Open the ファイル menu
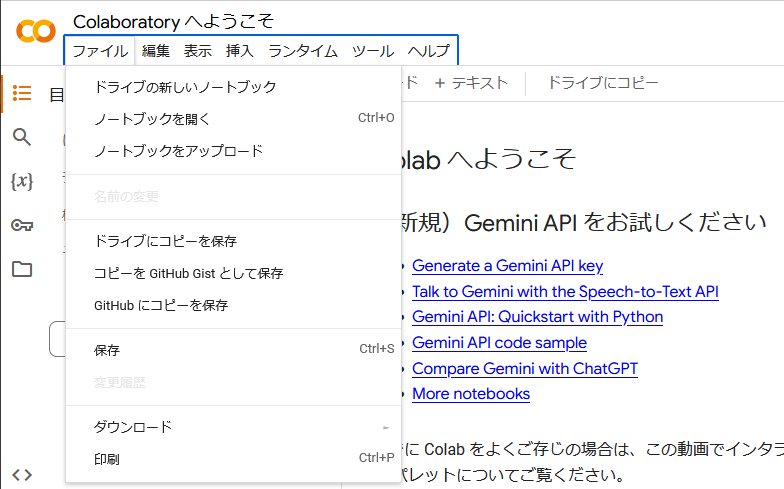Image resolution: width=784 pixels, height=489 pixels. (x=100, y=51)
